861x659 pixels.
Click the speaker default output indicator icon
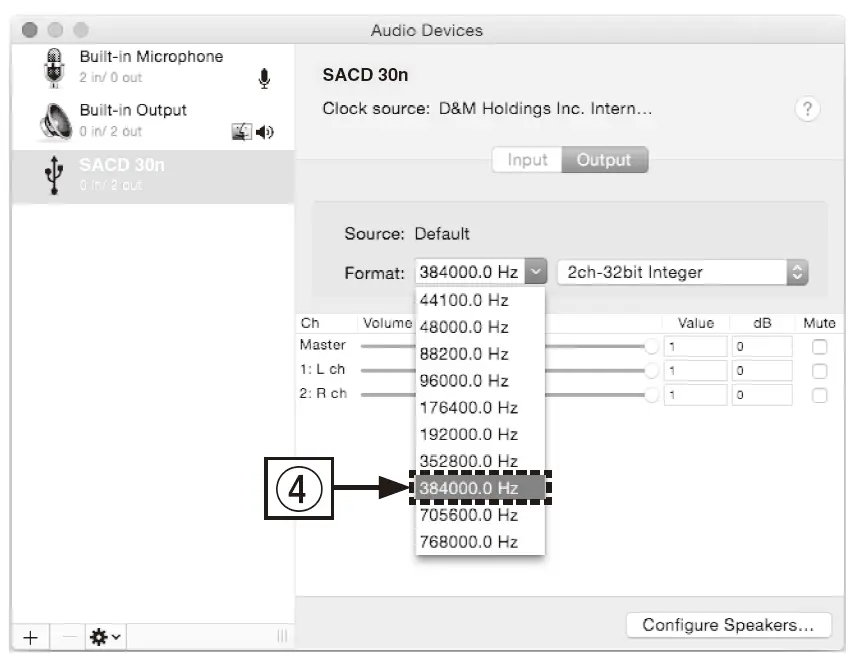point(265,132)
